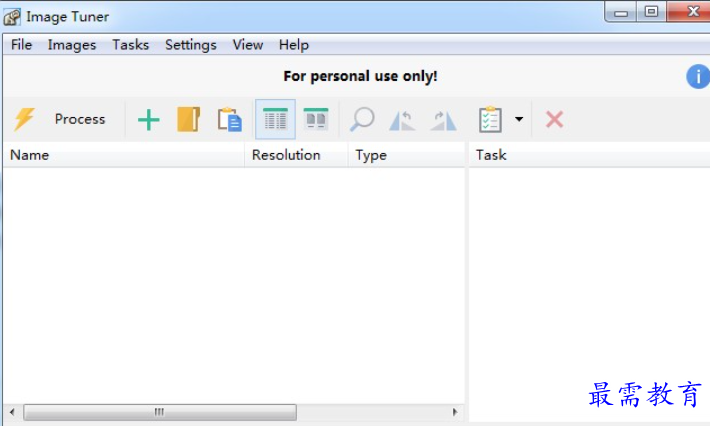This screenshot has height=426, width=710.
Task: Click the horizontal scrollbar thumb
Action: [160, 412]
